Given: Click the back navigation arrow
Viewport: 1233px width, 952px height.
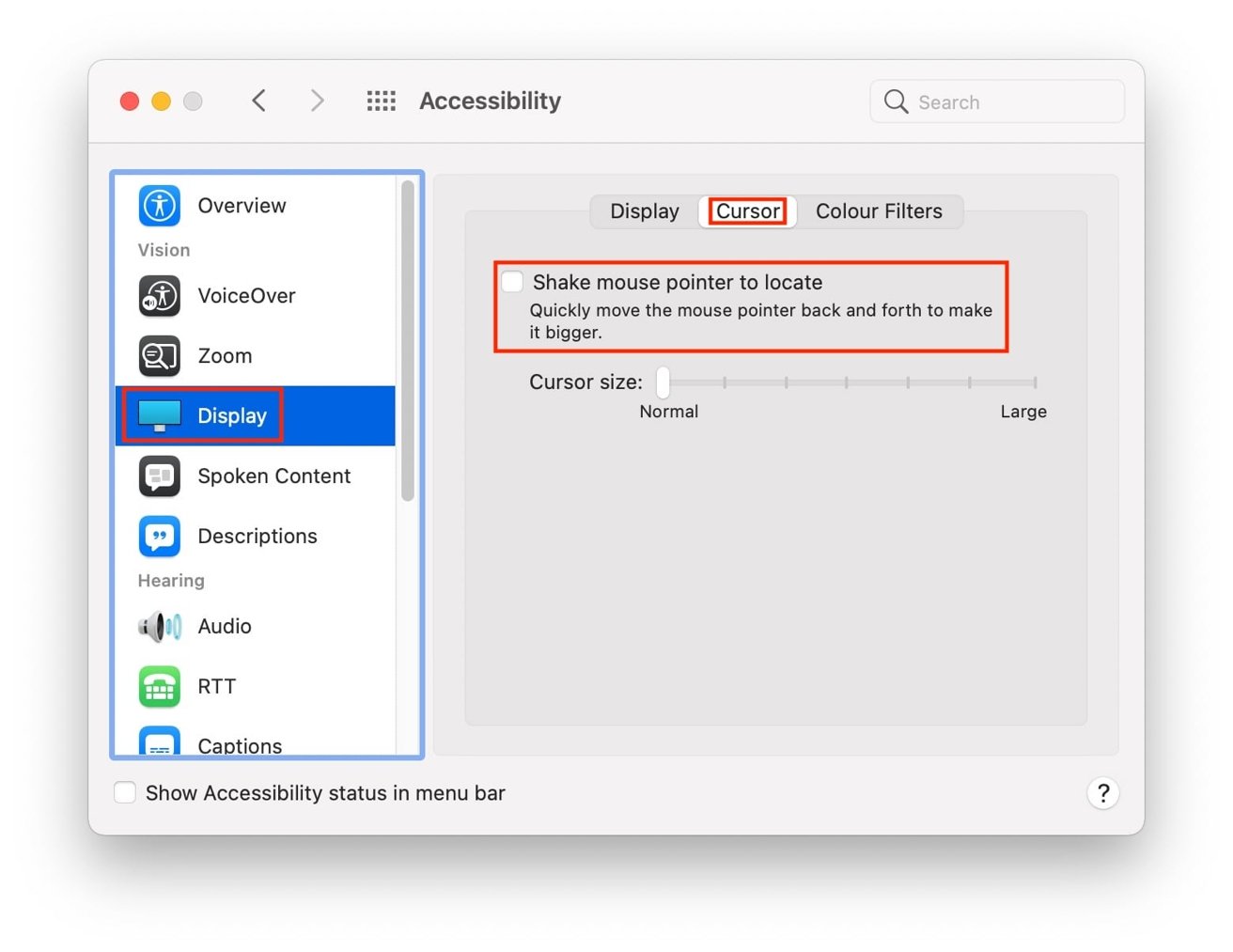Looking at the screenshot, I should (x=259, y=101).
